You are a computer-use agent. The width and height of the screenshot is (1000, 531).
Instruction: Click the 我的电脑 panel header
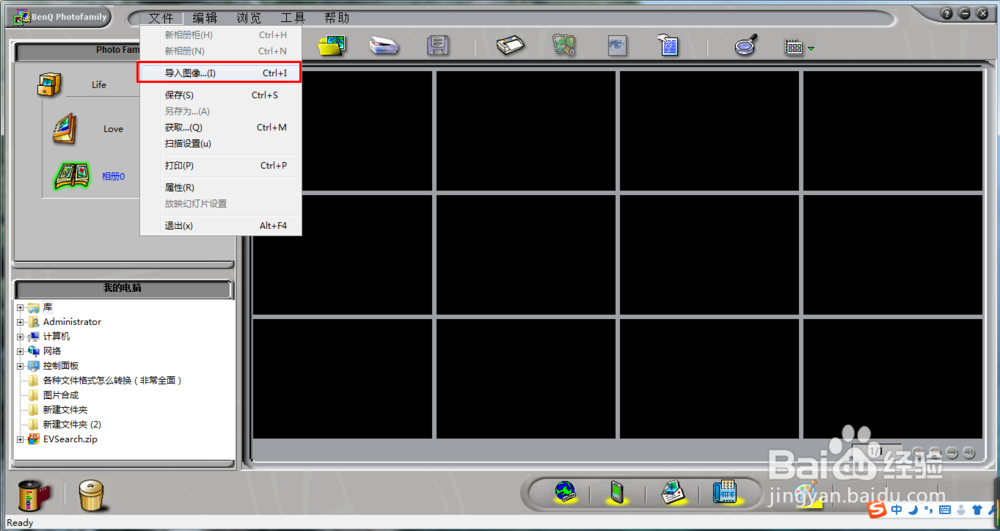pos(122,288)
